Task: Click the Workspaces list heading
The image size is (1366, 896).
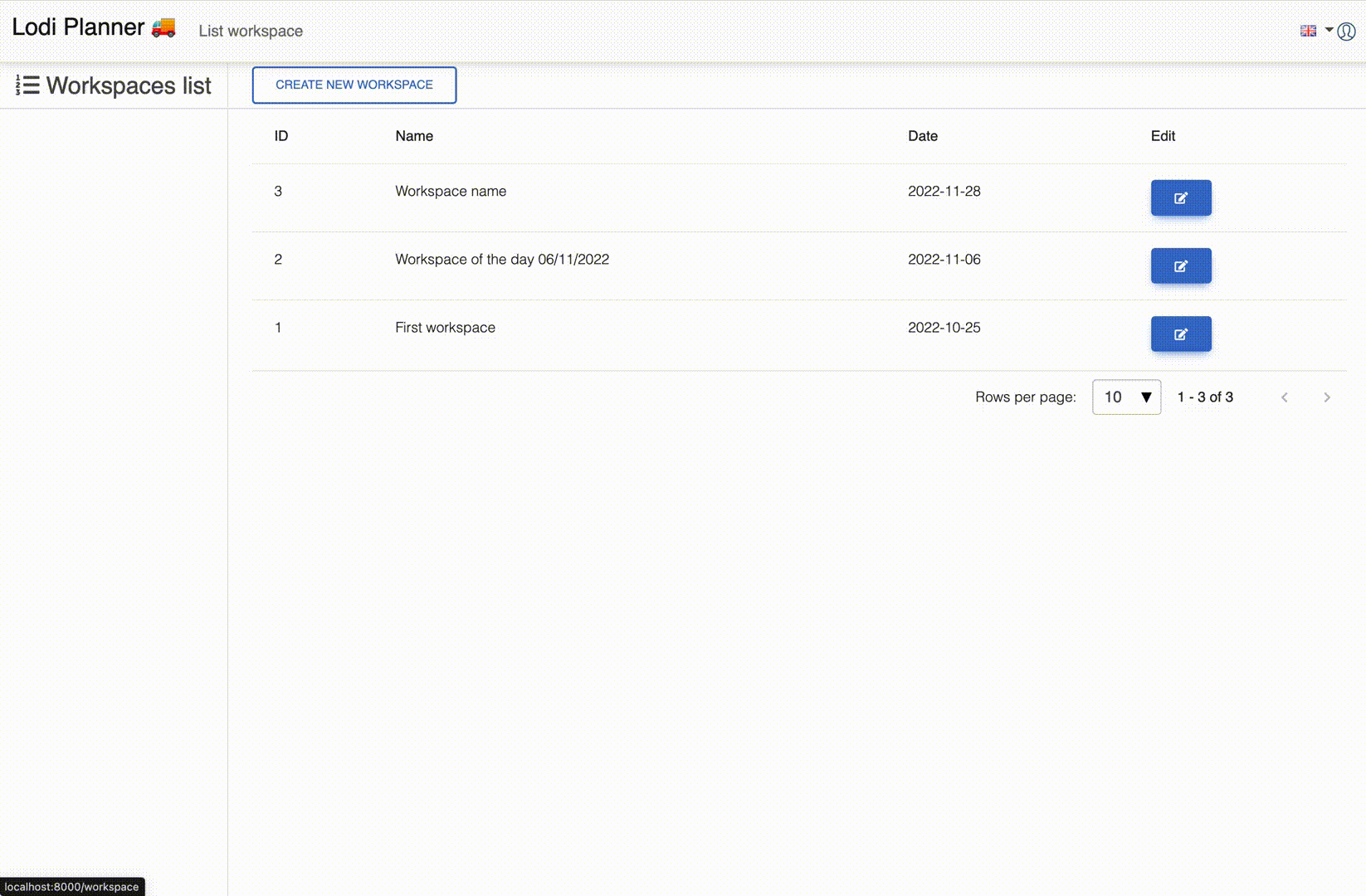Action: 129,86
